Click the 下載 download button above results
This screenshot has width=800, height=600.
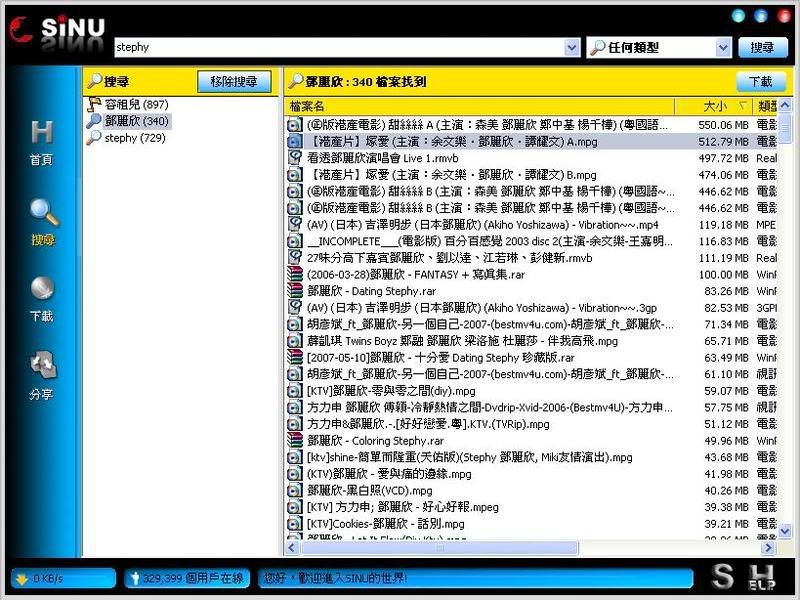(x=761, y=82)
